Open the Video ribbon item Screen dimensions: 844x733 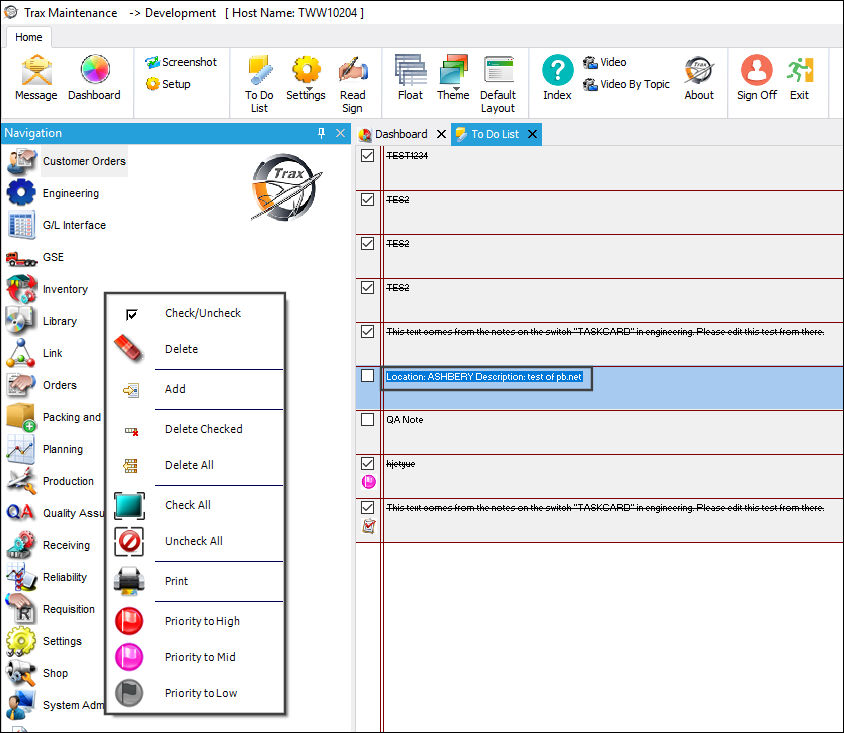605,62
